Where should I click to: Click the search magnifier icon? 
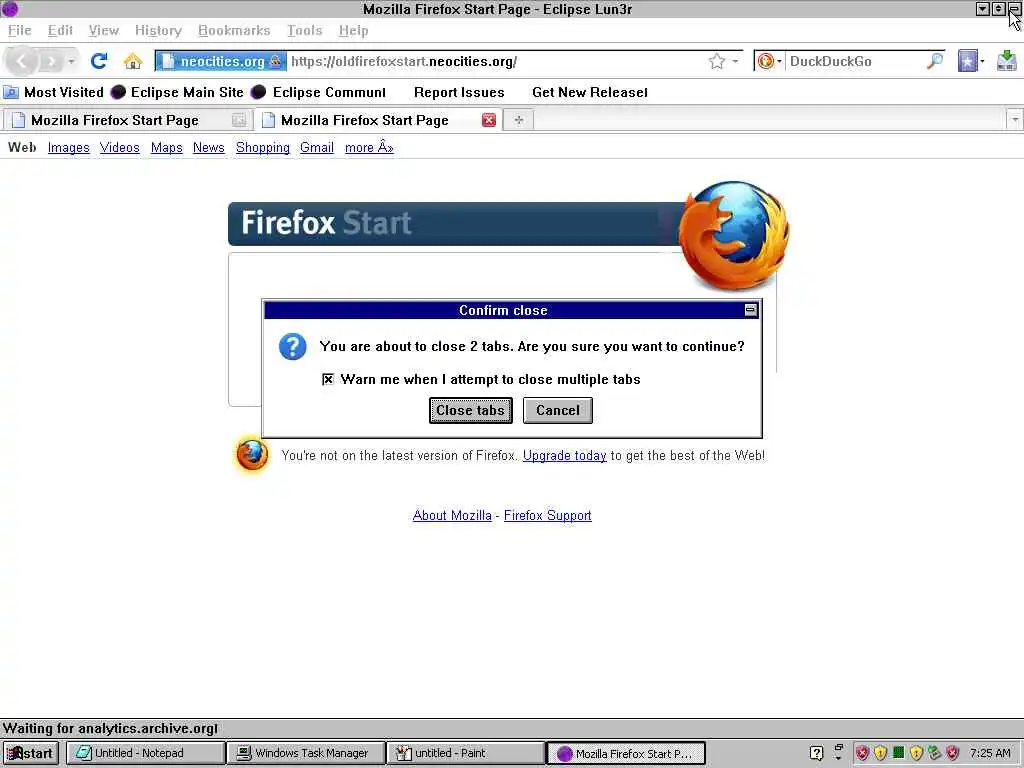(x=935, y=61)
